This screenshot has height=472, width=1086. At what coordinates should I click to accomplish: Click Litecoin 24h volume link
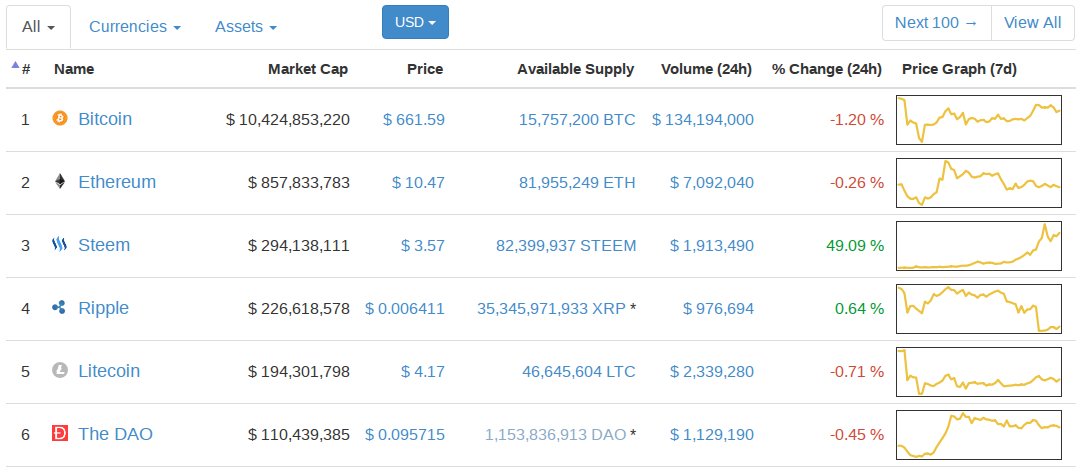[712, 371]
